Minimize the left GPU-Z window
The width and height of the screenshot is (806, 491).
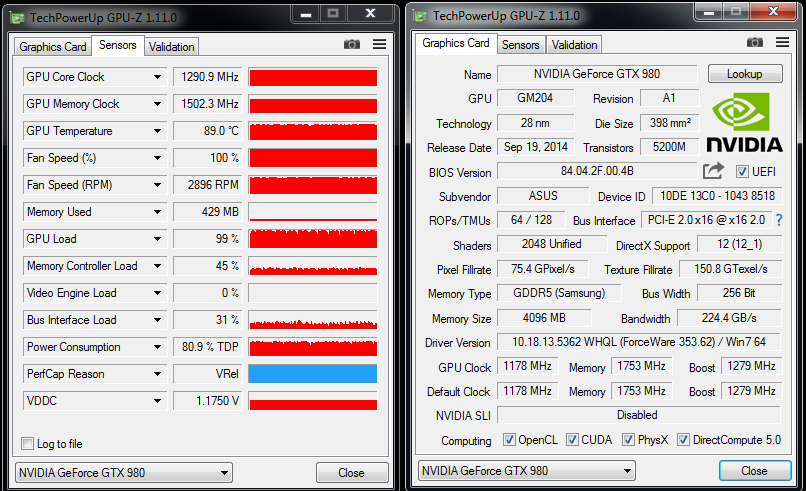coord(306,14)
